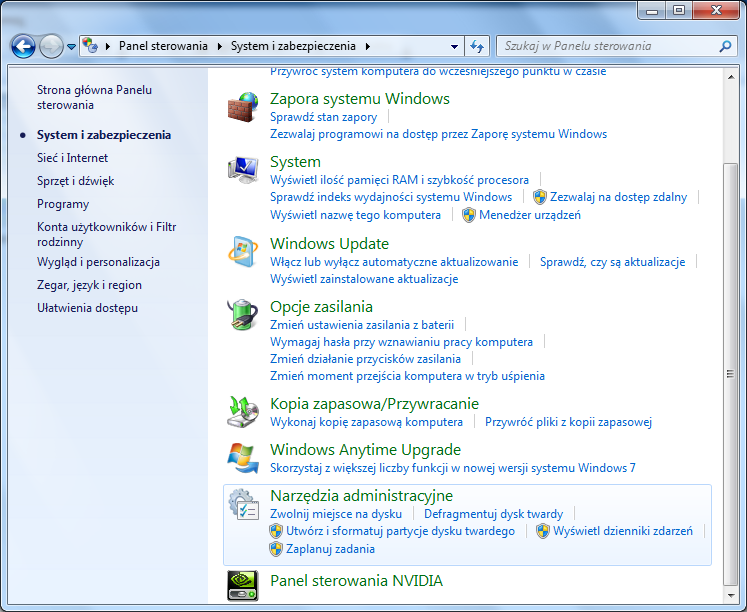Viewport: 747px width, 612px height.
Task: Open Wyświetl dzienniki zdarzeń link
Action: tap(622, 531)
